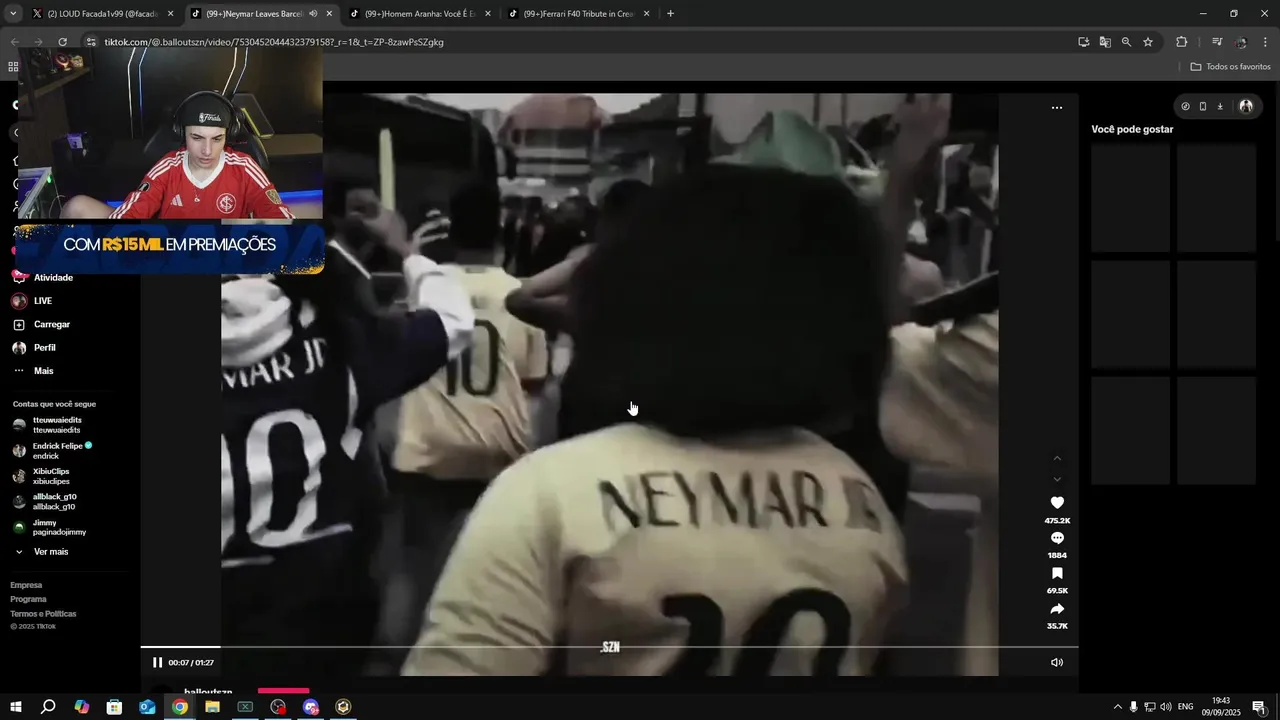Switch to Homem Aranha TikTok tab

pyautogui.click(x=418, y=14)
